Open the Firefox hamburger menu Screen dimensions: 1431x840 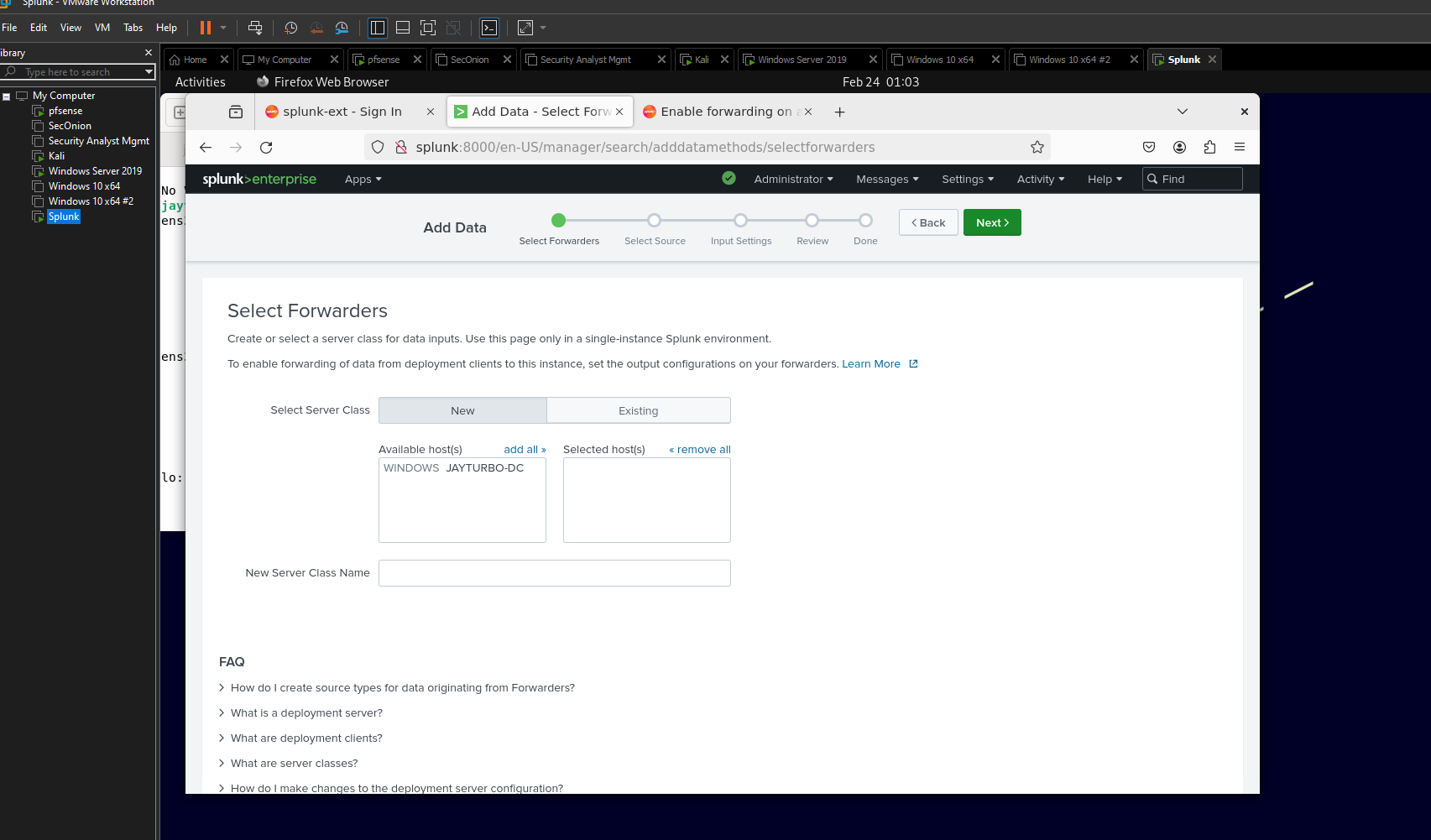click(1240, 147)
